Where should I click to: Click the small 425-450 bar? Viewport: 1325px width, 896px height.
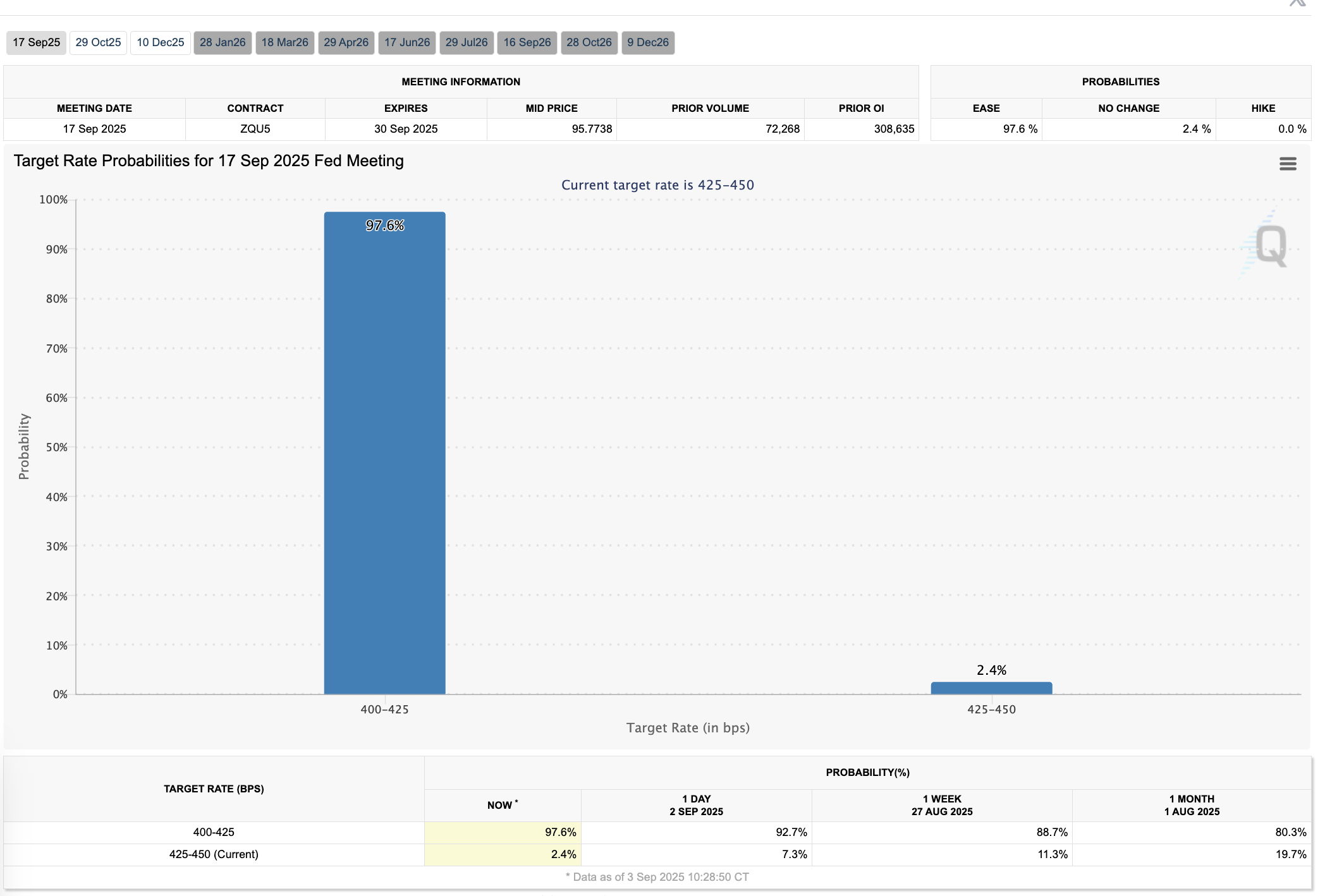point(991,688)
